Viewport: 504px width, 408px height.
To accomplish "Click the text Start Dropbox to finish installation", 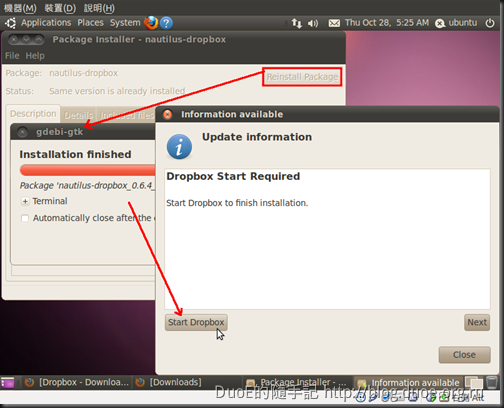I will 237,203.
